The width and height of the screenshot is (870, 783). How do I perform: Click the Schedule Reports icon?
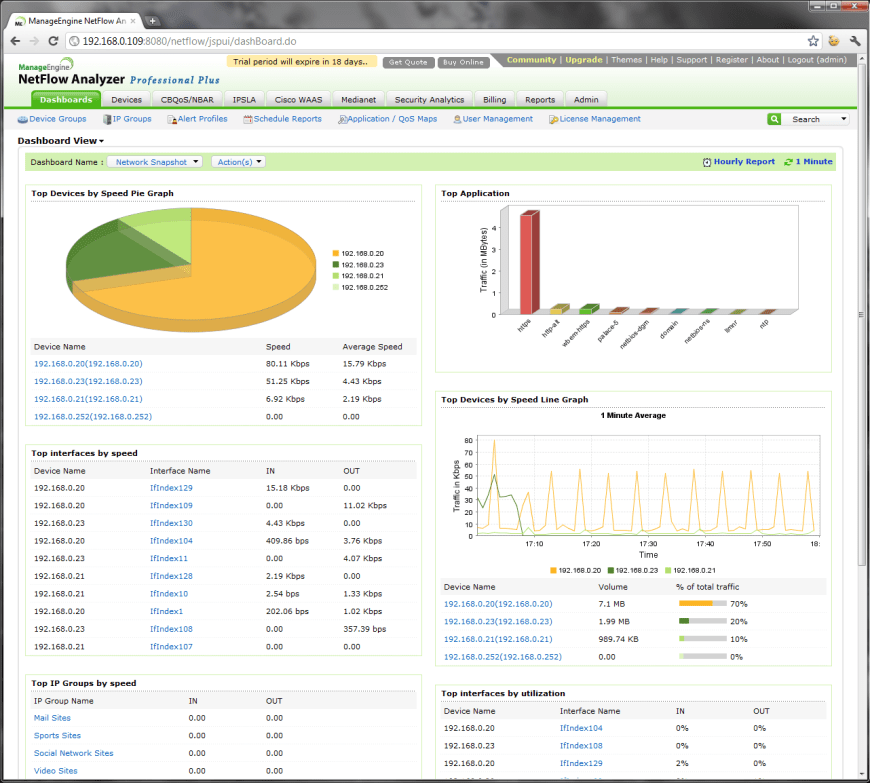click(x=247, y=119)
